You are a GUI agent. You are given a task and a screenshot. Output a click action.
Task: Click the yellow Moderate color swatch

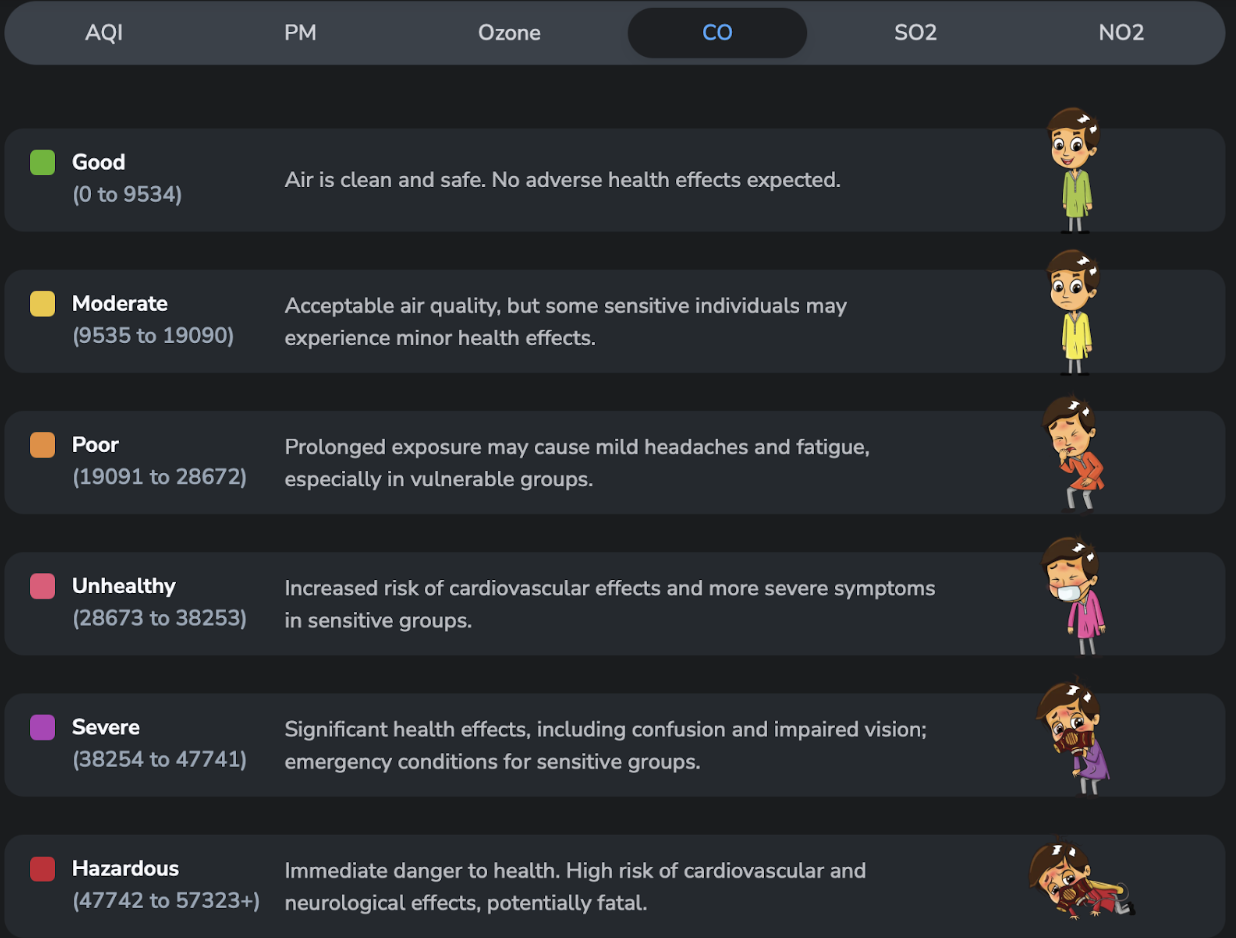[x=42, y=304]
